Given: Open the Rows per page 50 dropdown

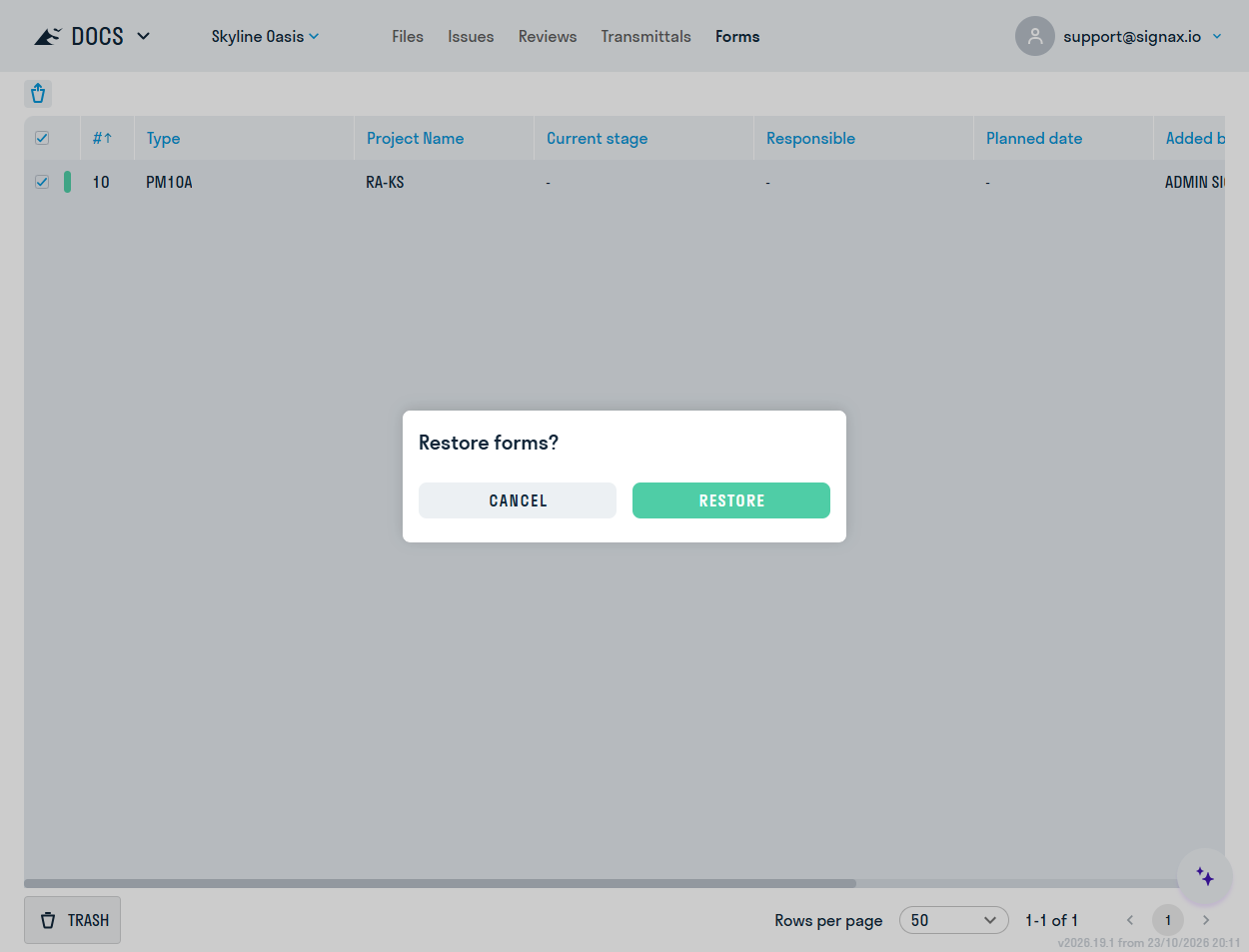Looking at the screenshot, I should pos(954,920).
